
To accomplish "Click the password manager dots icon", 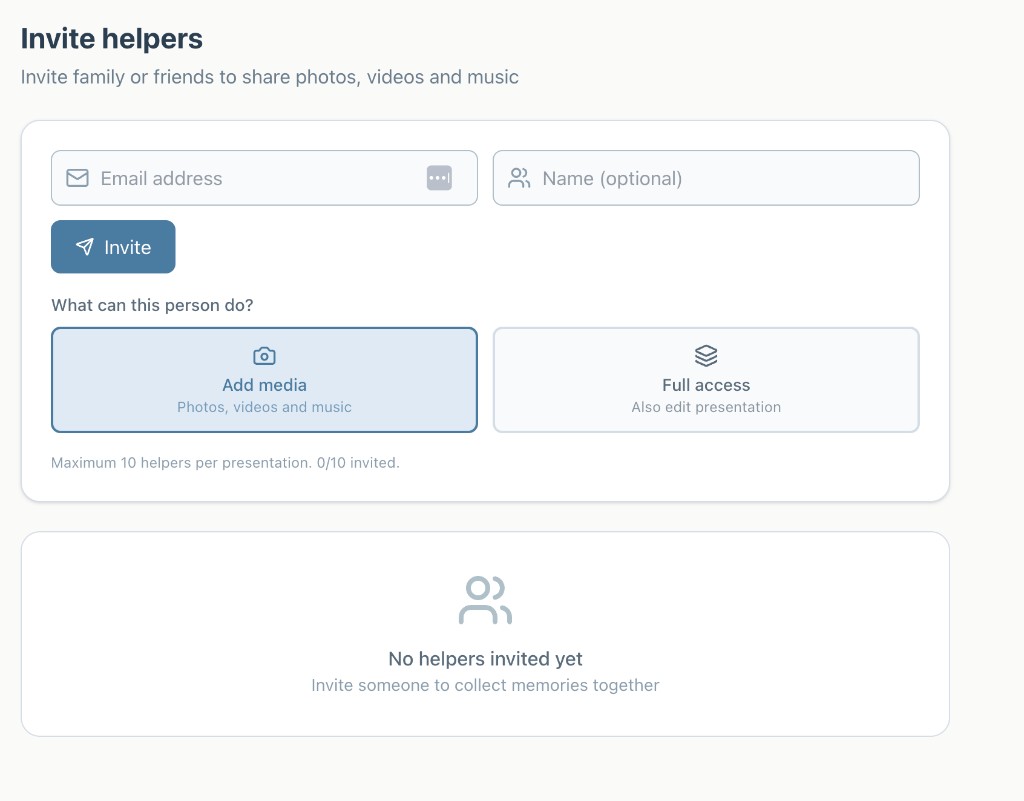I will pyautogui.click(x=439, y=178).
